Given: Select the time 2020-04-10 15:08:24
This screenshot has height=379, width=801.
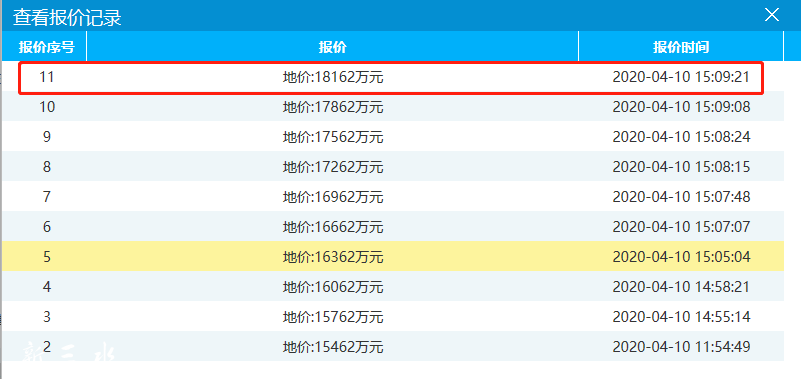Looking at the screenshot, I should click(x=681, y=137).
